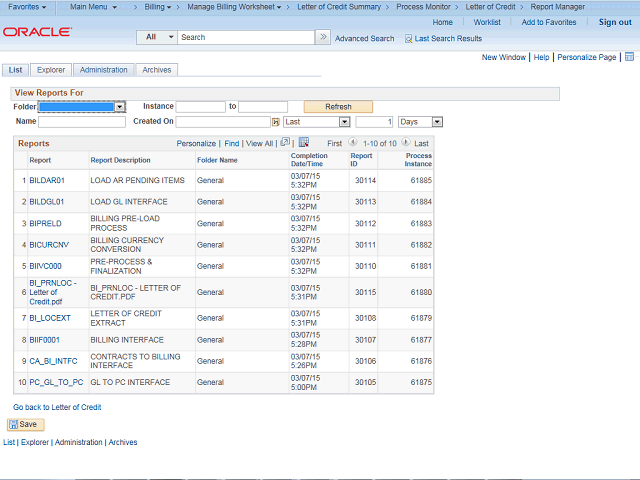Switch to the Explorer tab
The image size is (640, 480).
point(51,70)
